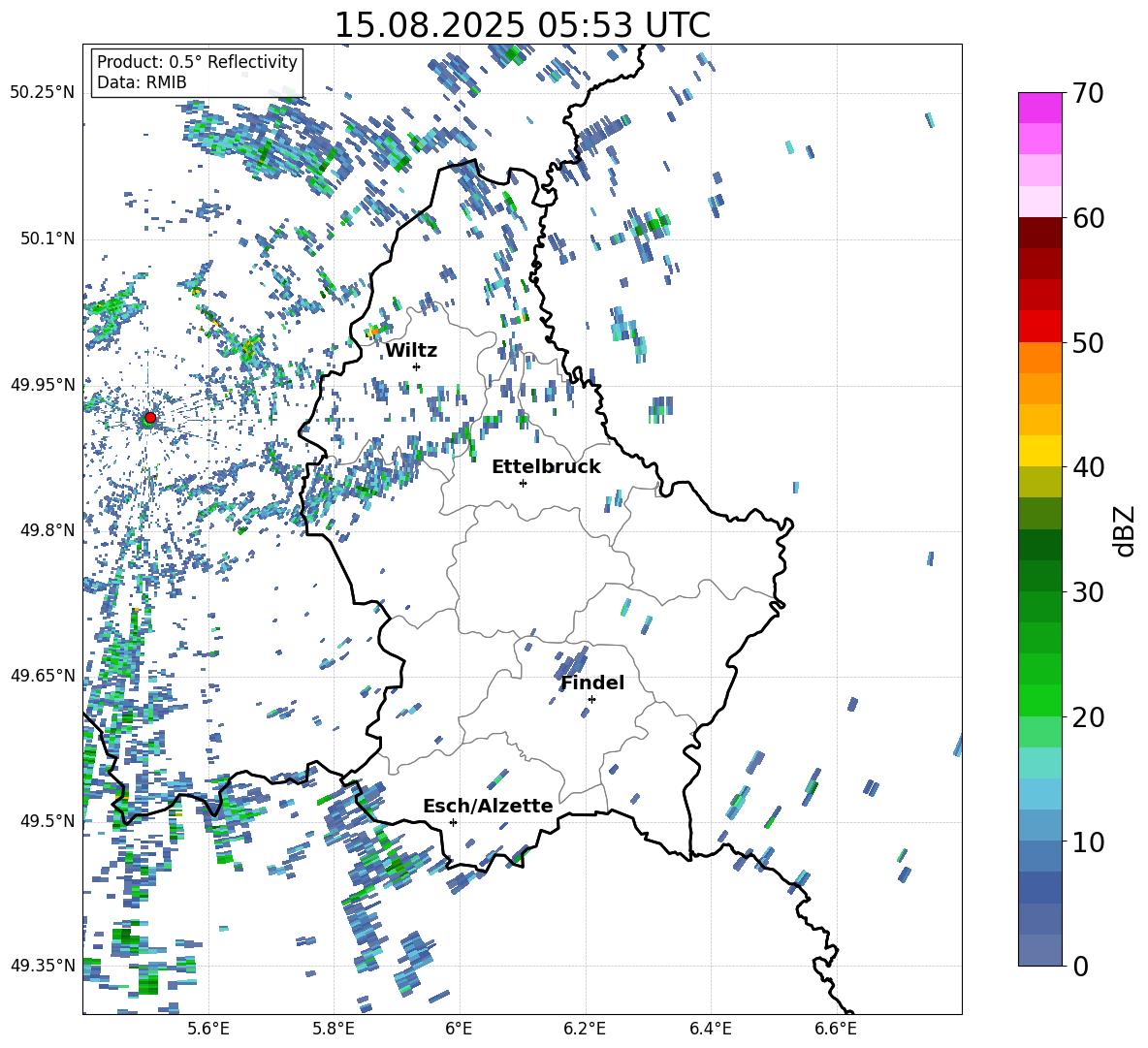The height and width of the screenshot is (1048, 1148).
Task: Click the 49.8°N latitude label
Action: (x=47, y=529)
